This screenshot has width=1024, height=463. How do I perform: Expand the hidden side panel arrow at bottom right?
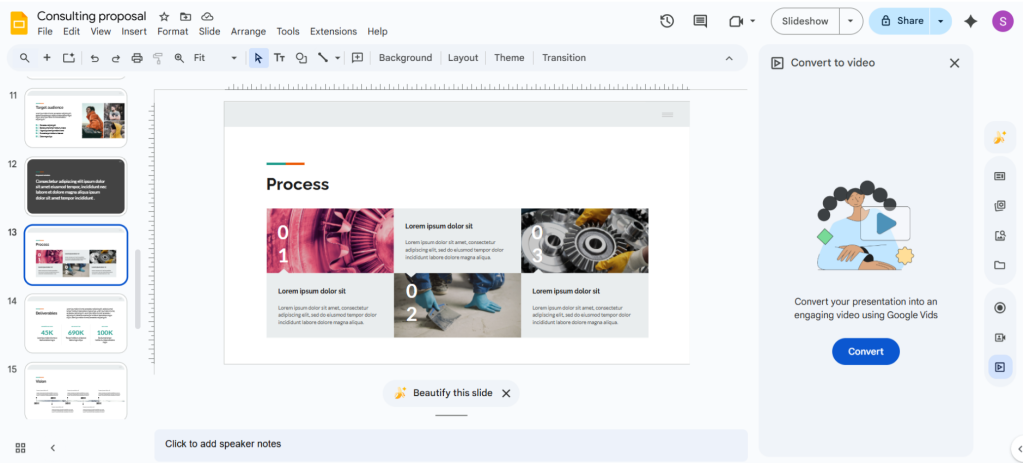point(1019,448)
